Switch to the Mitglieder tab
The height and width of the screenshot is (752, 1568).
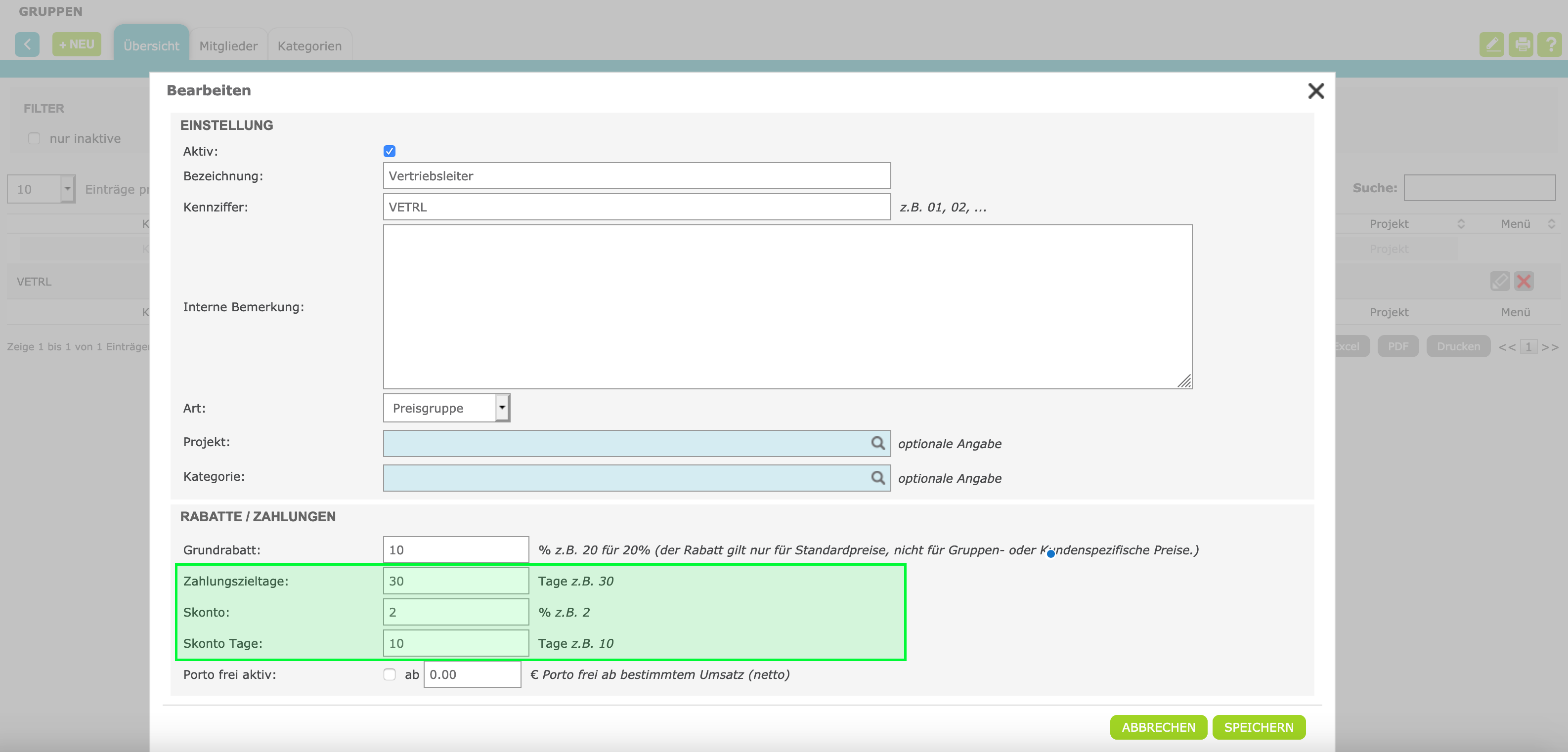pyautogui.click(x=228, y=45)
